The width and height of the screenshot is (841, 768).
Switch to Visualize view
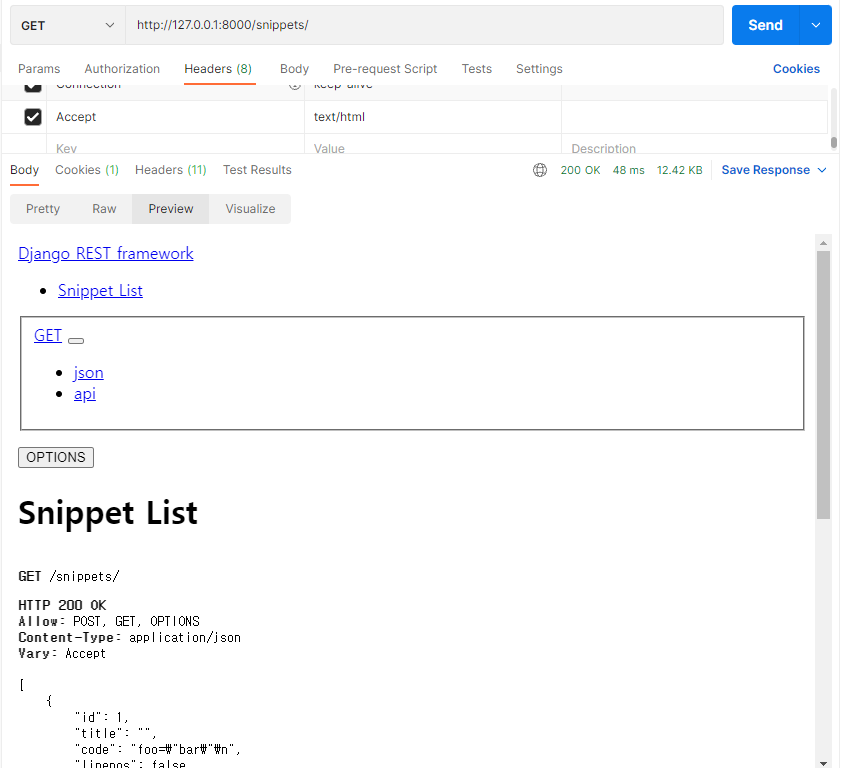click(x=250, y=209)
